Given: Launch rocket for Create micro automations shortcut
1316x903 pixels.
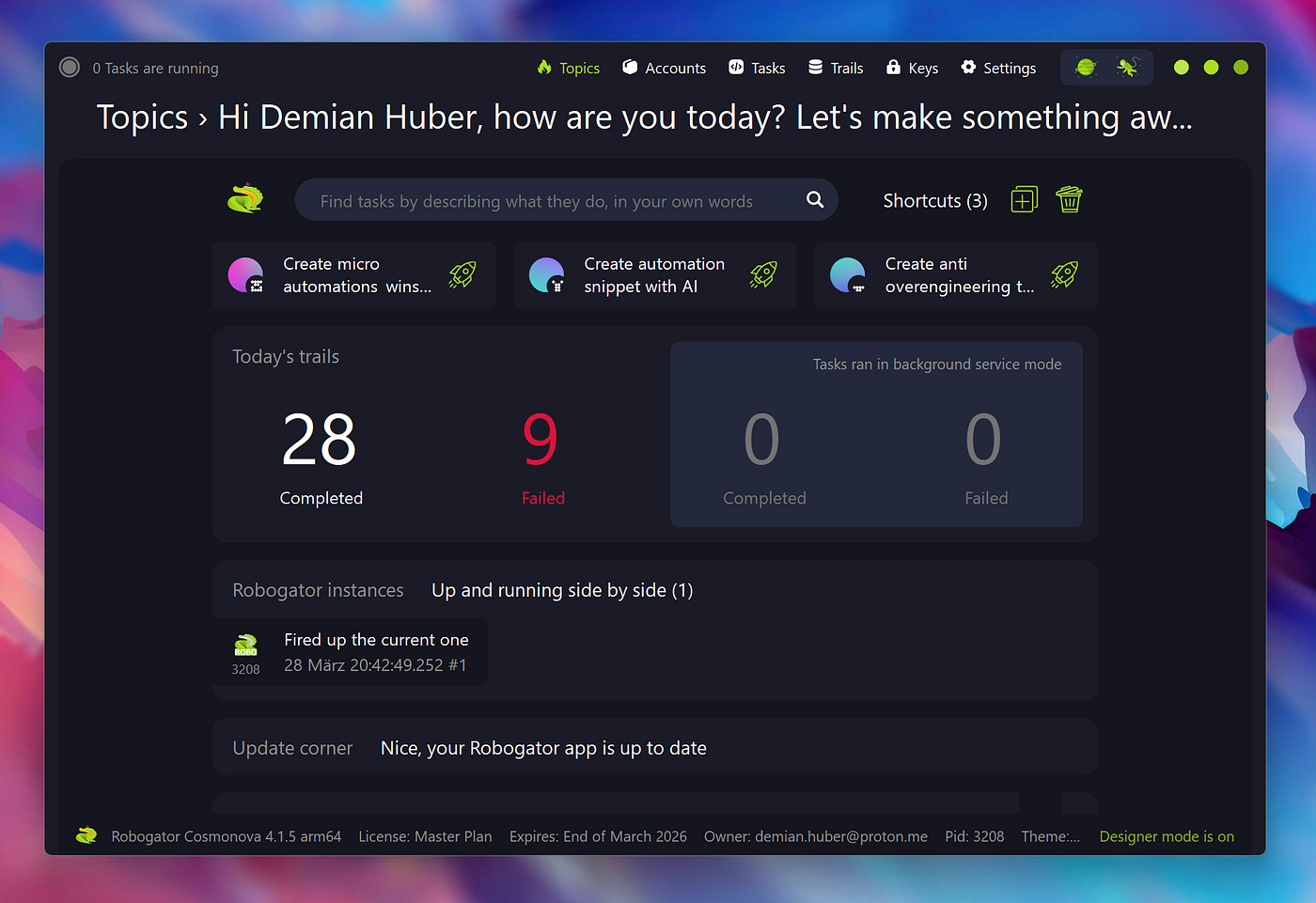Looking at the screenshot, I should [x=462, y=274].
